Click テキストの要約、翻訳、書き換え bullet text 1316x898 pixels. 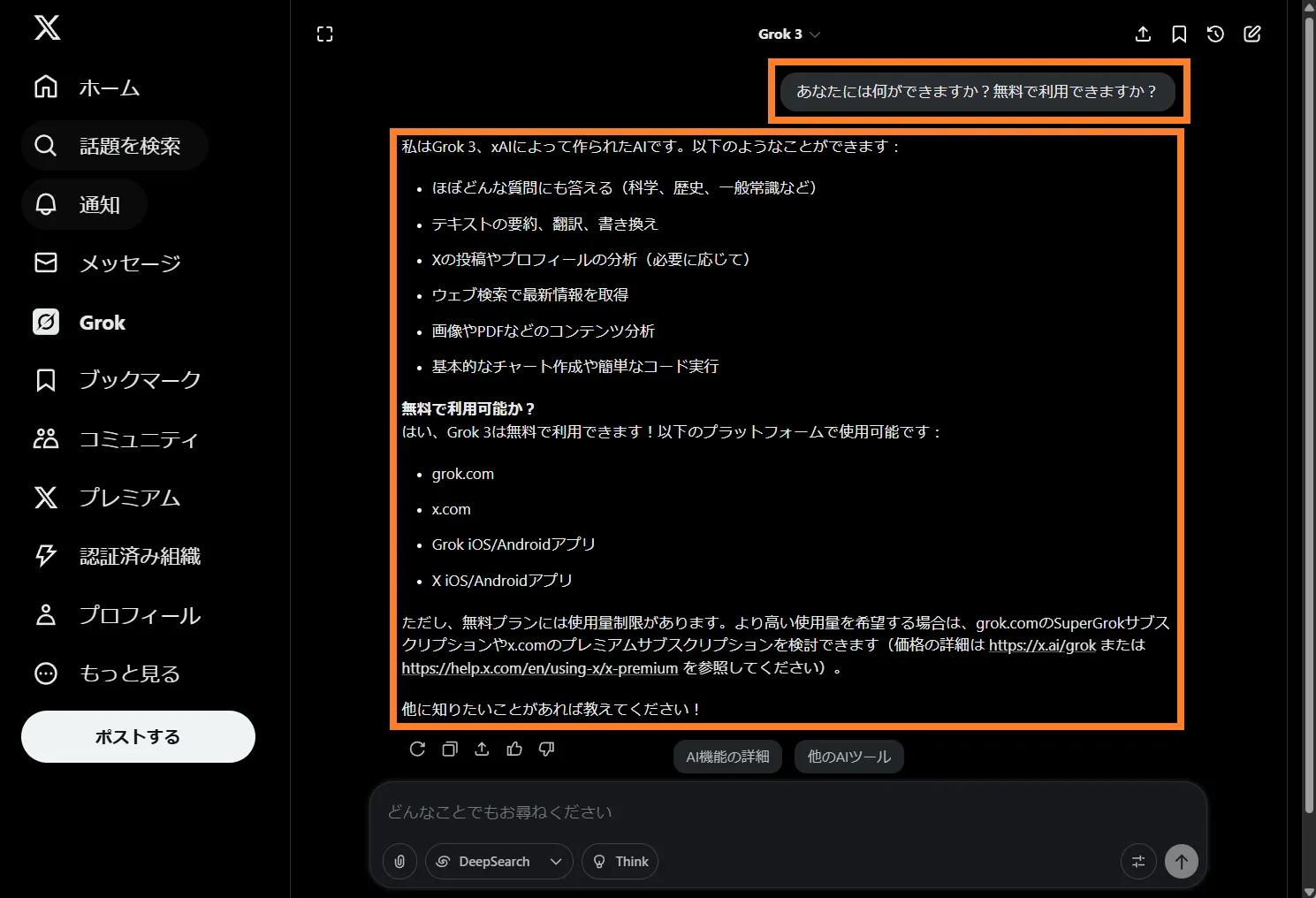545,224
